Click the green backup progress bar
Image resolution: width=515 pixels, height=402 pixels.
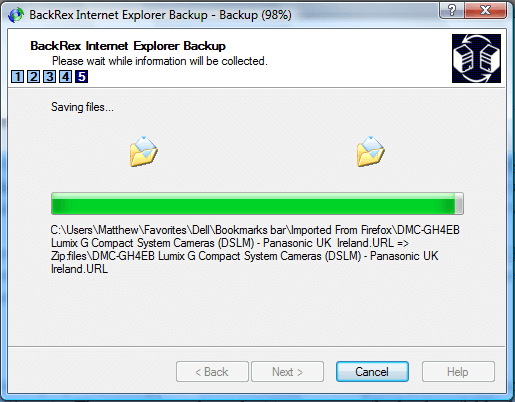[x=257, y=203]
